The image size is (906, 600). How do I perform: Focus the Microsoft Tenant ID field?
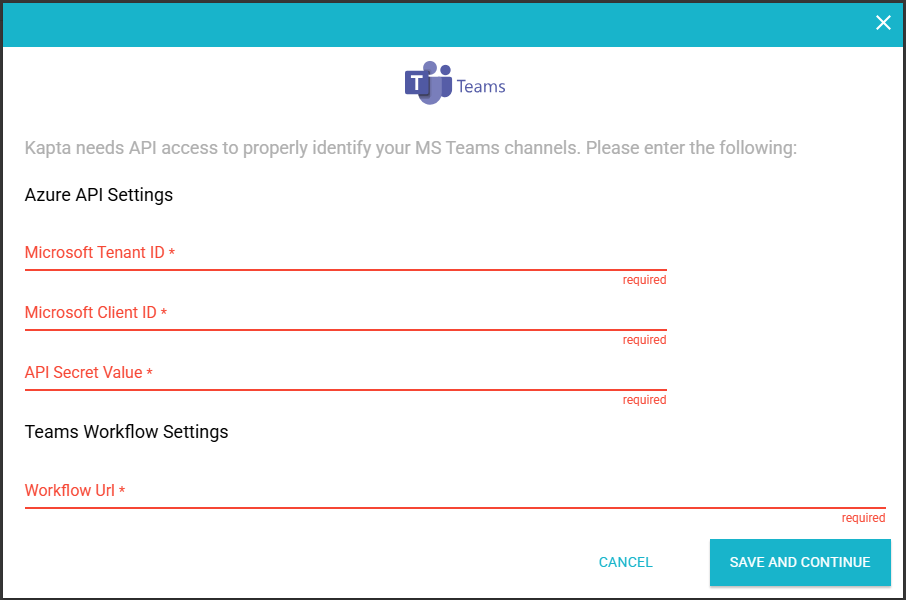coord(345,254)
